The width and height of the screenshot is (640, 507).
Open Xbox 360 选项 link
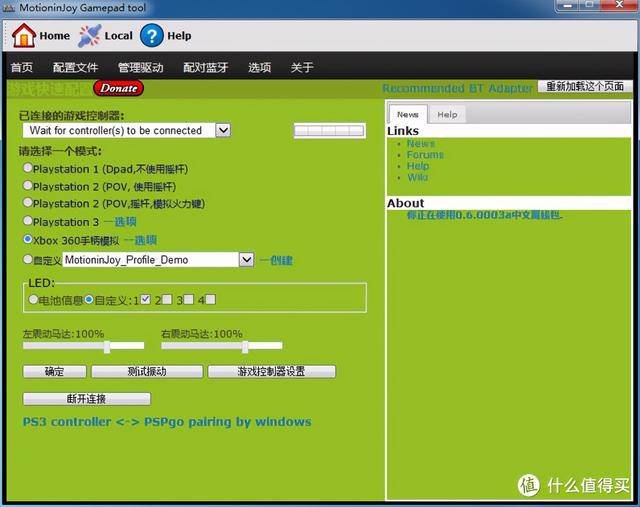click(140, 240)
